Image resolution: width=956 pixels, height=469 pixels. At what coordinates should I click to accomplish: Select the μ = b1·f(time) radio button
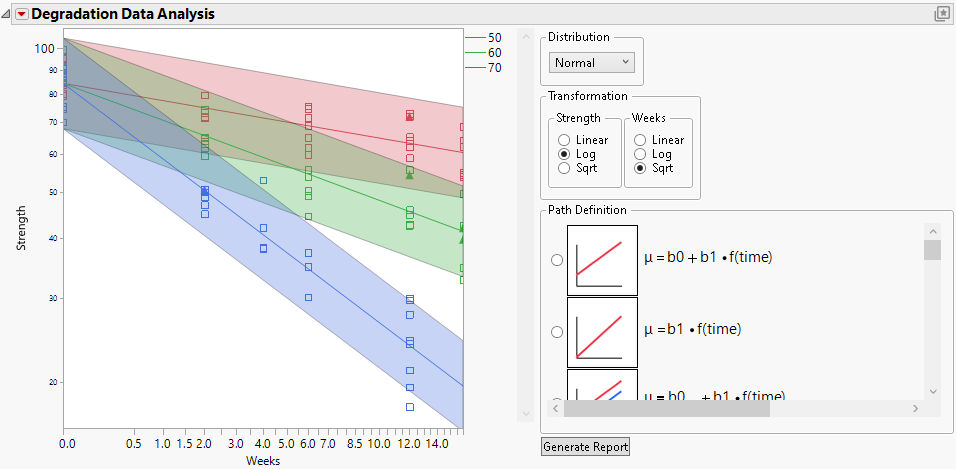point(557,331)
